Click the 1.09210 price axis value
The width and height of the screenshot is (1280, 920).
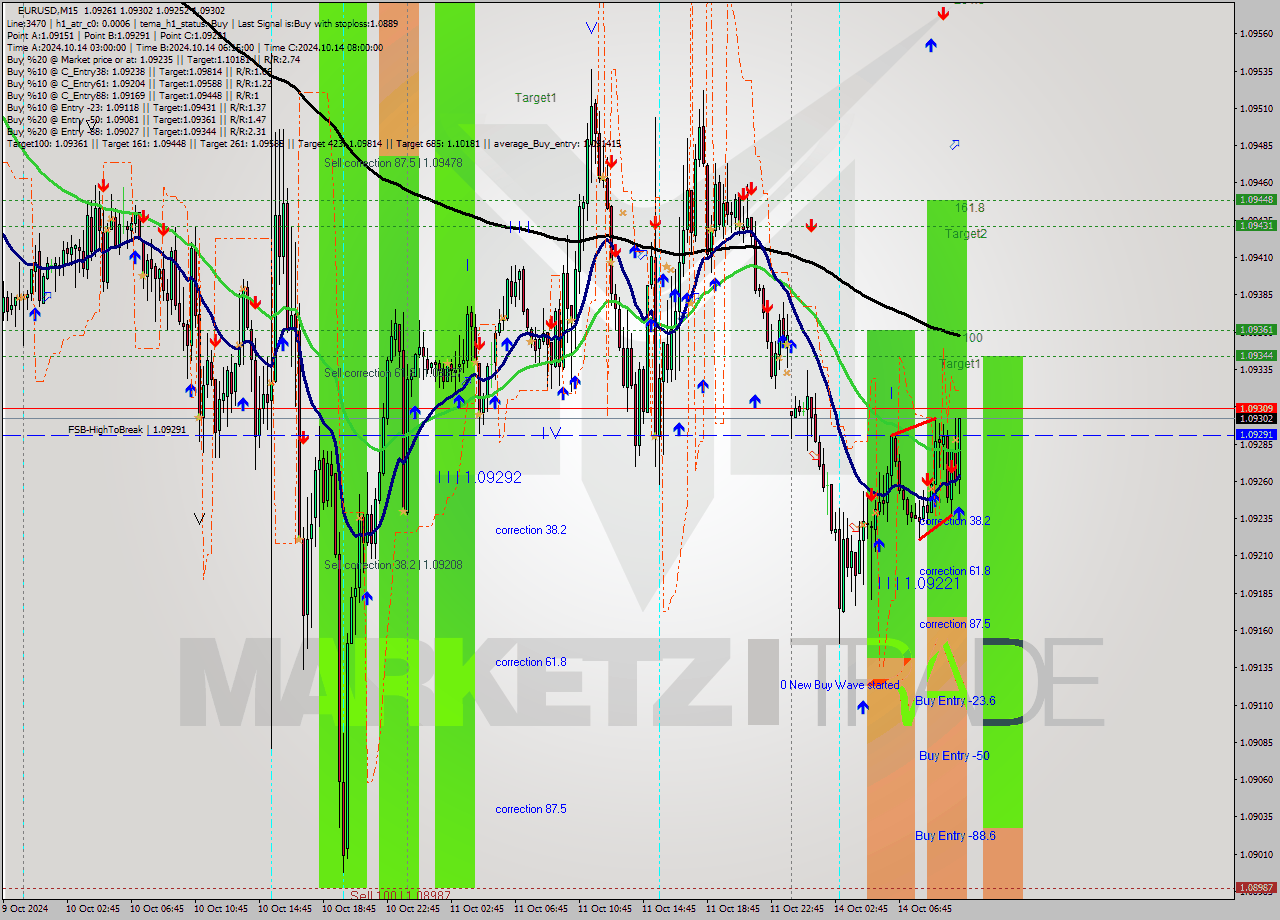[1256, 555]
